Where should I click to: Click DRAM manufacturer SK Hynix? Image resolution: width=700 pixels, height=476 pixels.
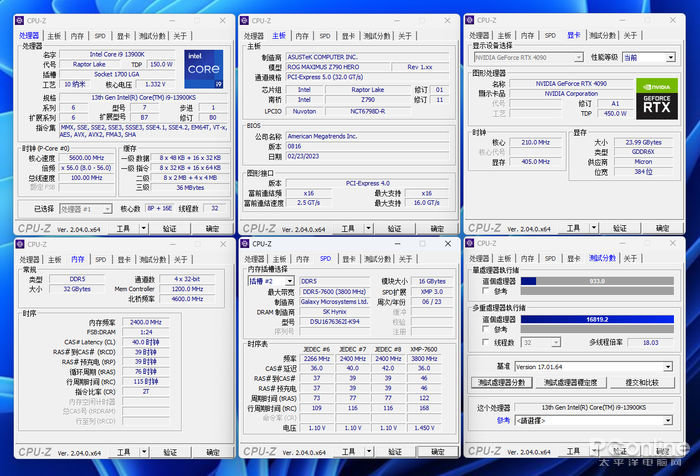click(x=334, y=312)
